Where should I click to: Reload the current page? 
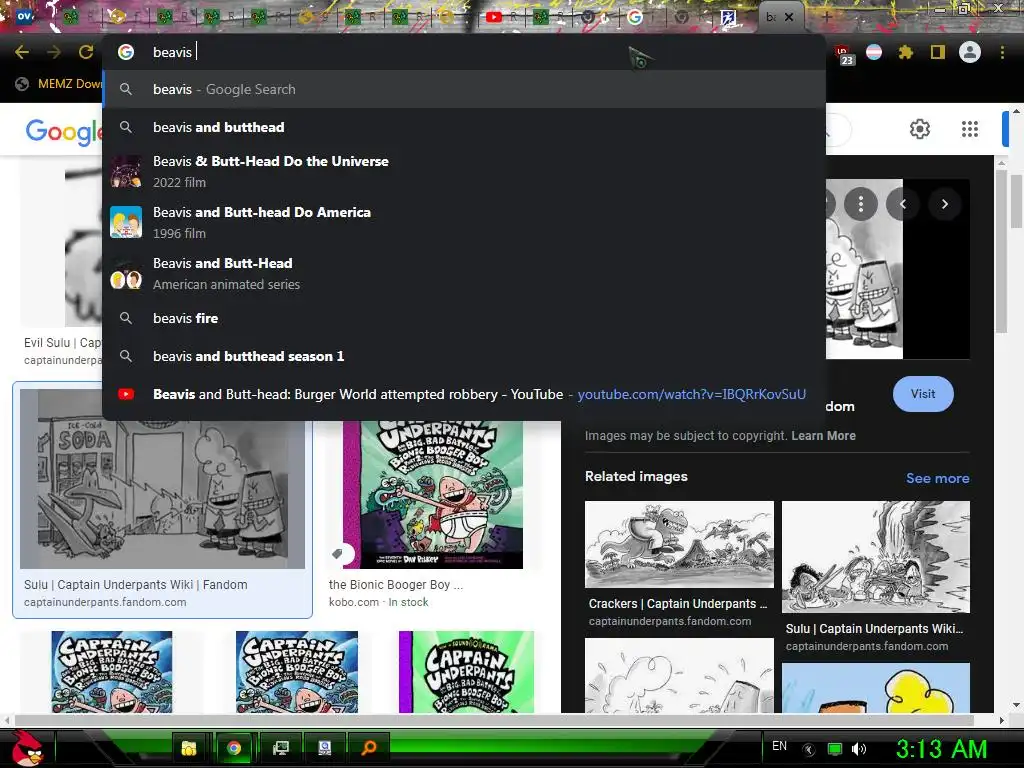pyautogui.click(x=86, y=52)
